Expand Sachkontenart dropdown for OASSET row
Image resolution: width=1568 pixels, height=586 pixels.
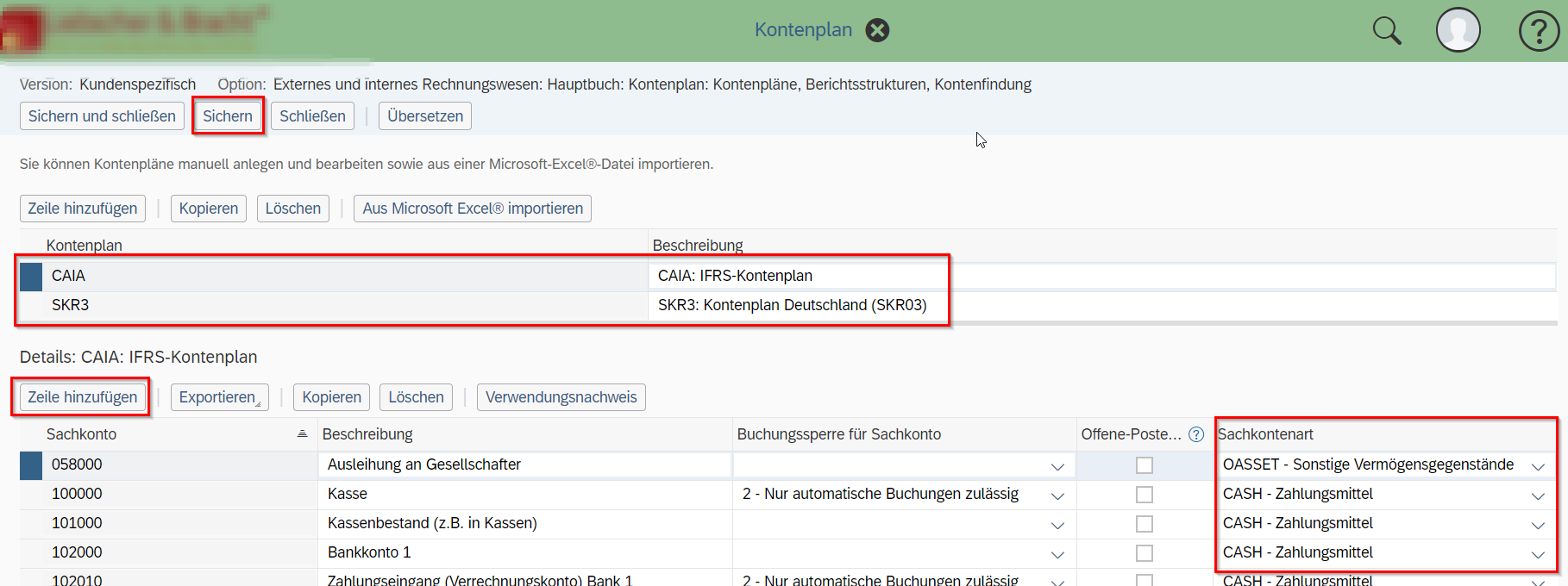click(x=1537, y=466)
